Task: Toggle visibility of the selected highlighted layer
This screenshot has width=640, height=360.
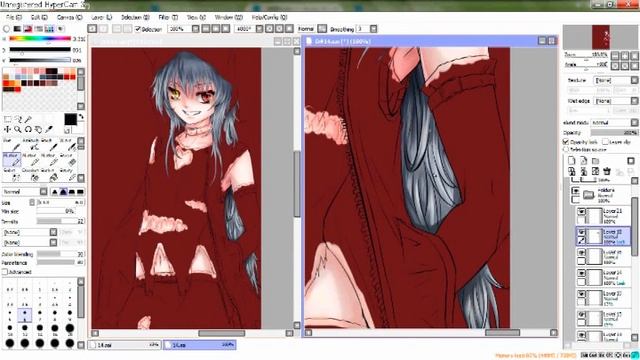Action: [x=581, y=232]
